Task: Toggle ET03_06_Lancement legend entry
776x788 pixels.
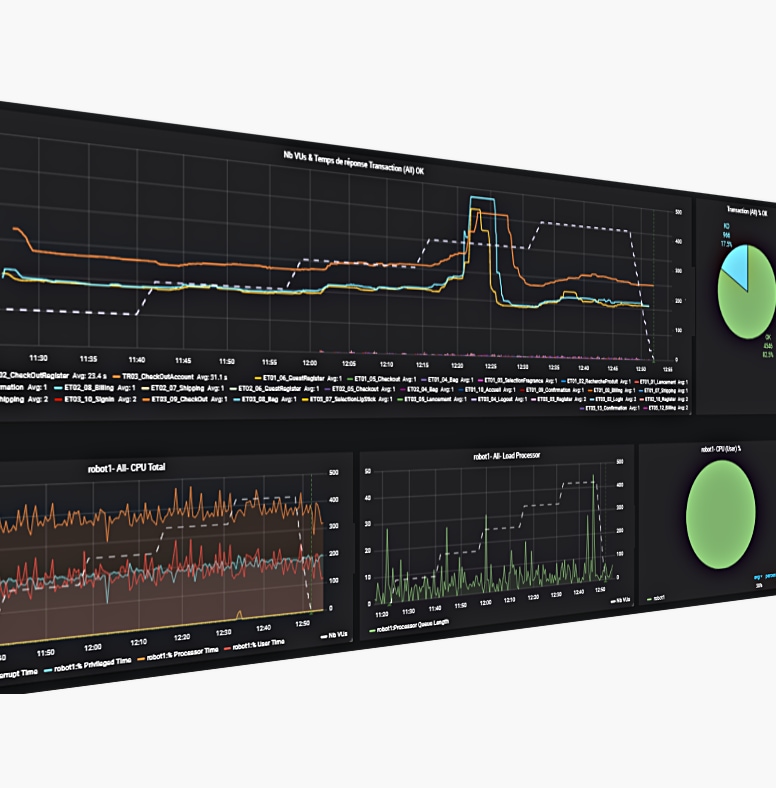Action: pos(432,399)
